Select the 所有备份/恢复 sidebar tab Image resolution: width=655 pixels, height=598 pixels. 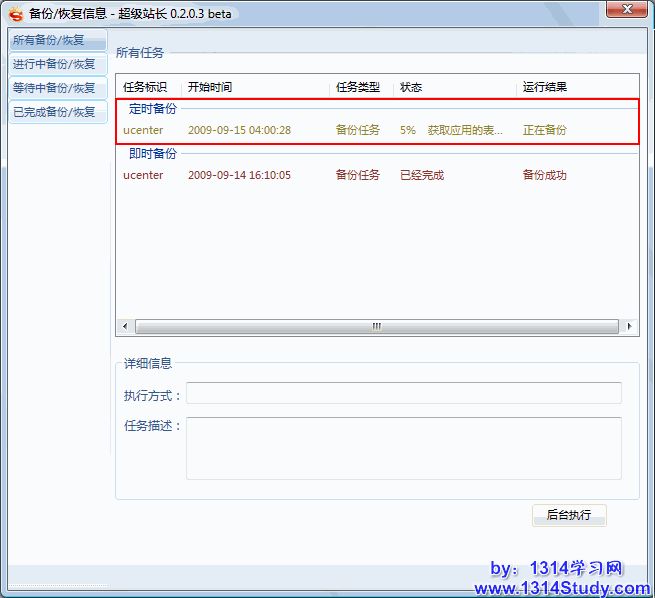[x=57, y=40]
